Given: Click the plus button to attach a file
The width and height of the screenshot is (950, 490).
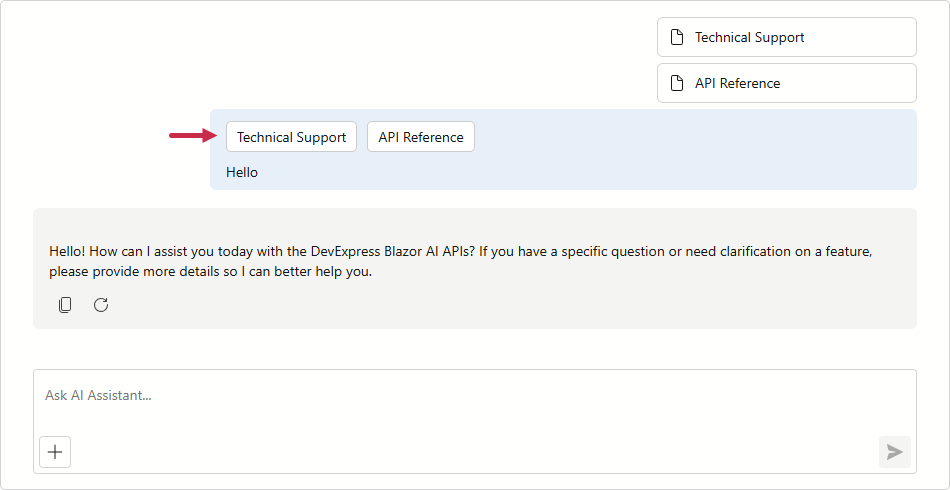Looking at the screenshot, I should pyautogui.click(x=55, y=452).
